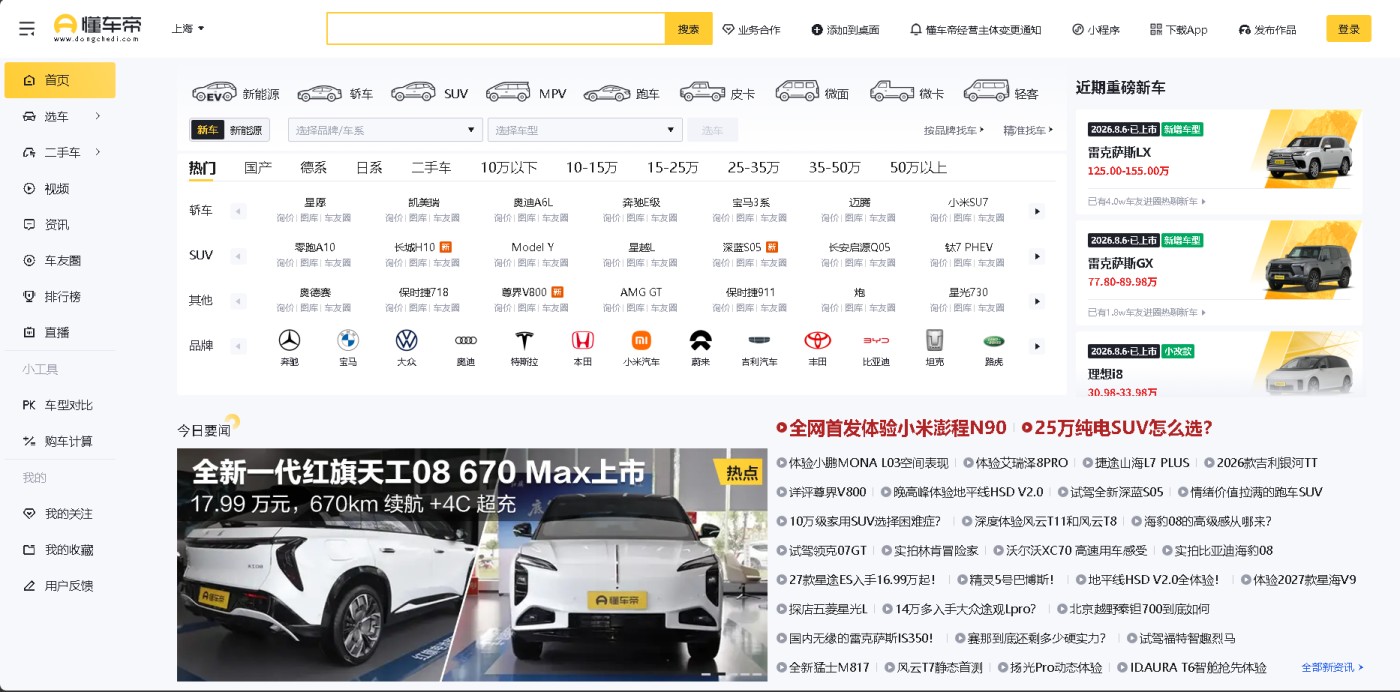Select the 轻客 light bus icon

point(986,92)
